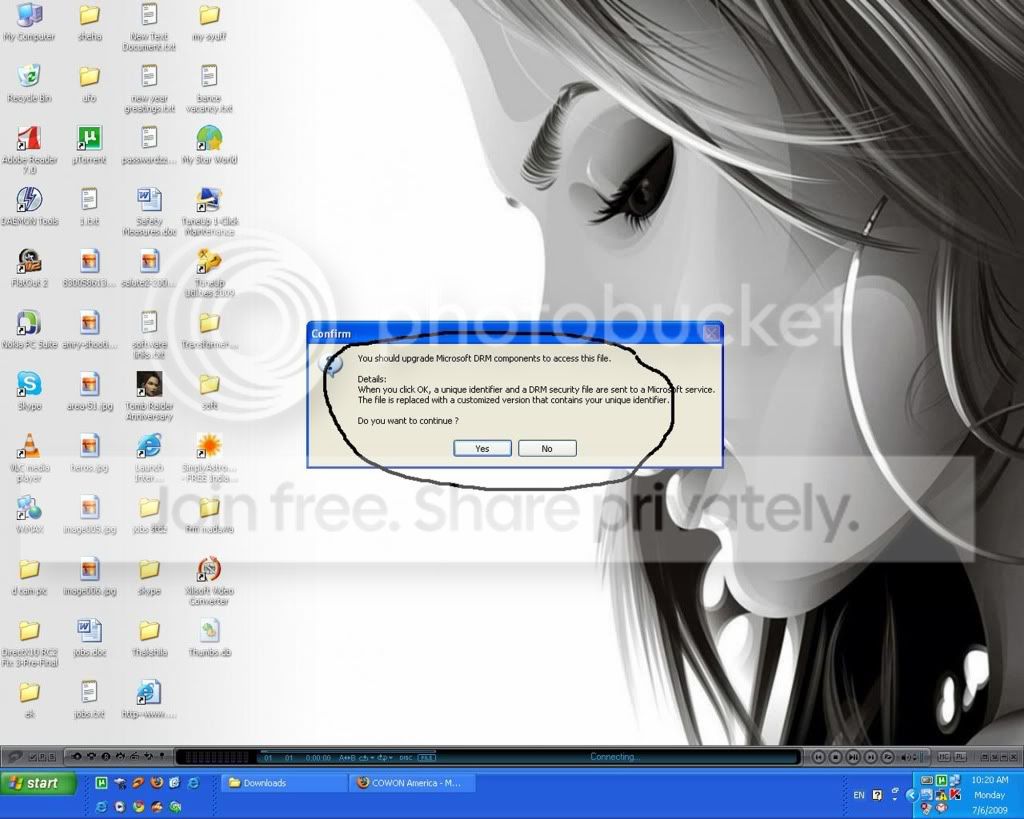The image size is (1024, 819).
Task: Expand hidden system tray icons arrow
Action: 912,795
